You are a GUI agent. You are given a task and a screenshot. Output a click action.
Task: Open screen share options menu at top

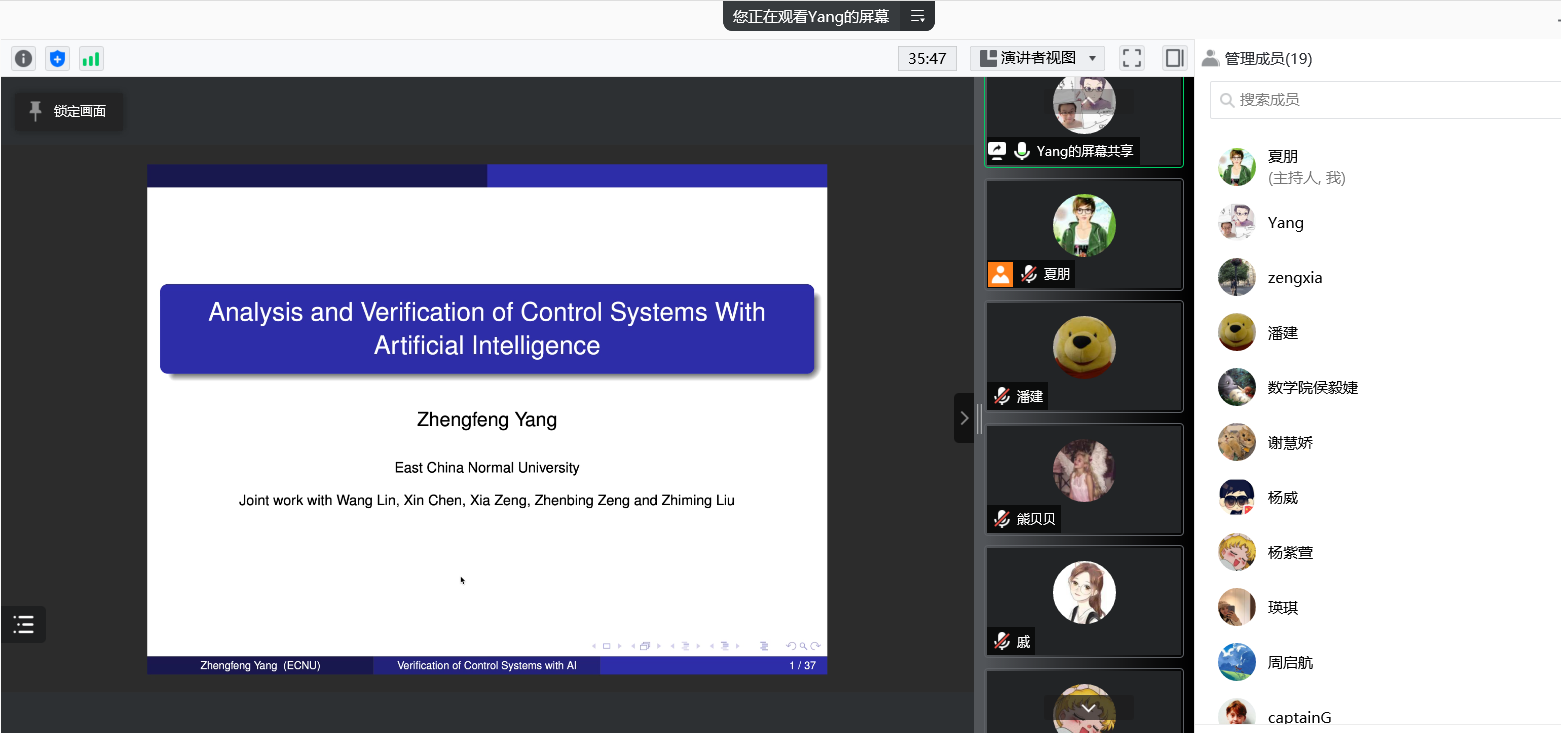point(917,16)
